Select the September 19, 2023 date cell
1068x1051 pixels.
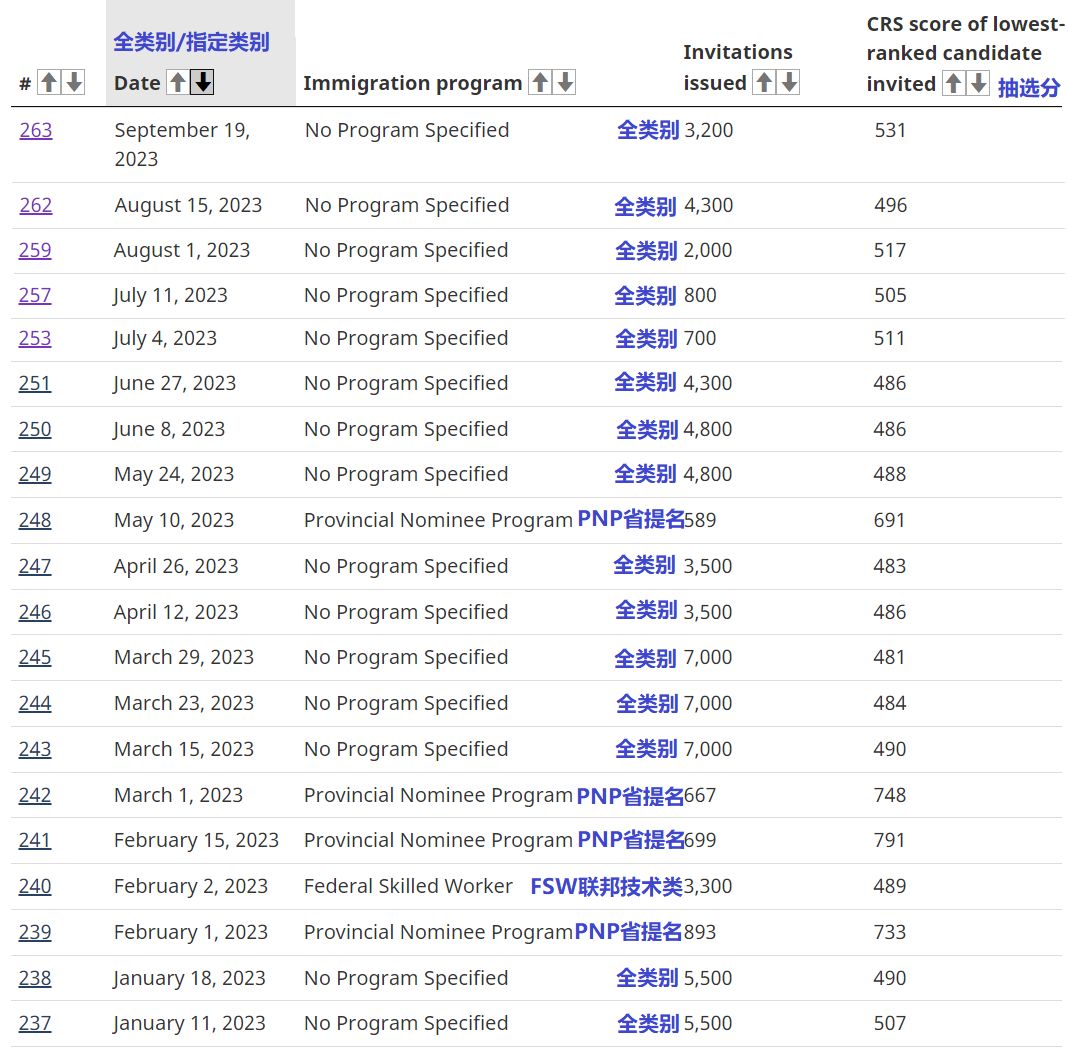point(182,144)
